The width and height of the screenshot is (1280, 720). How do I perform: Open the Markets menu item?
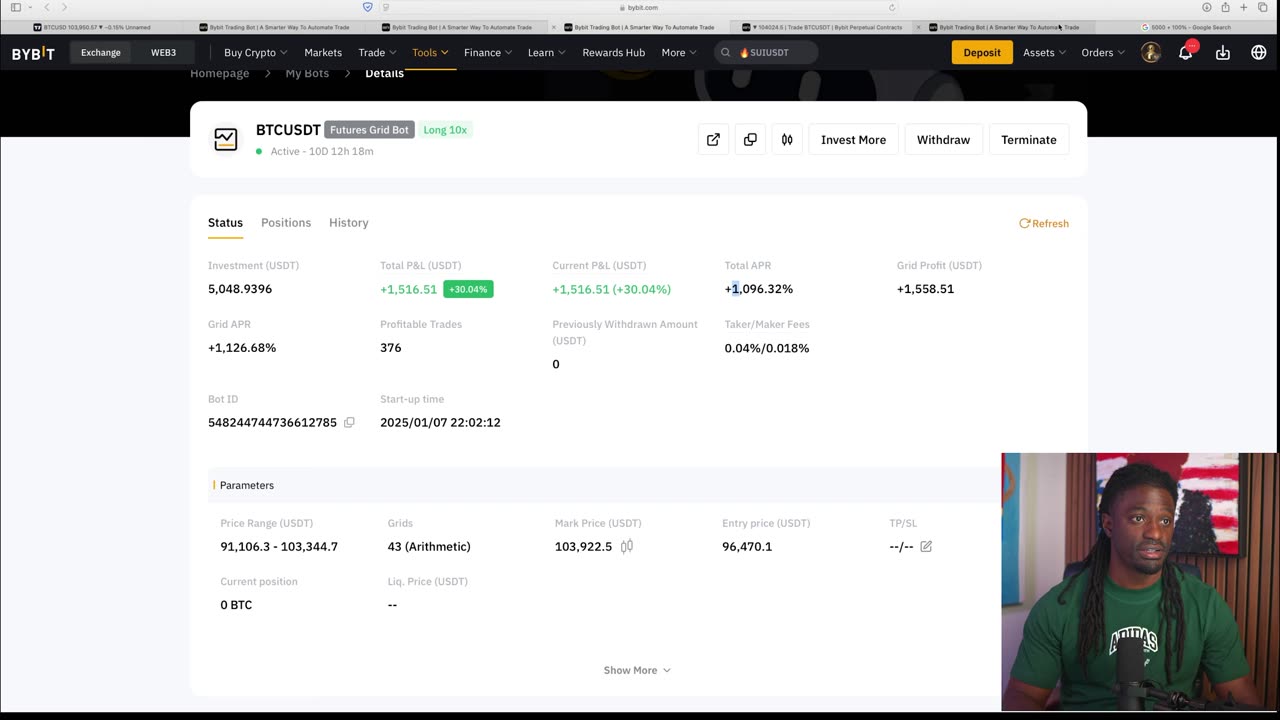(323, 52)
